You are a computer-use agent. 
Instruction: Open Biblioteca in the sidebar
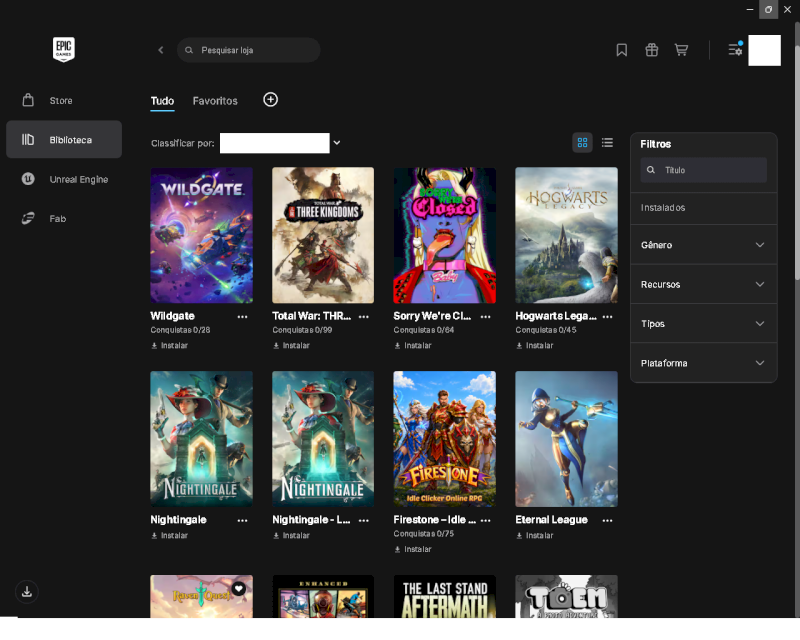tap(64, 139)
